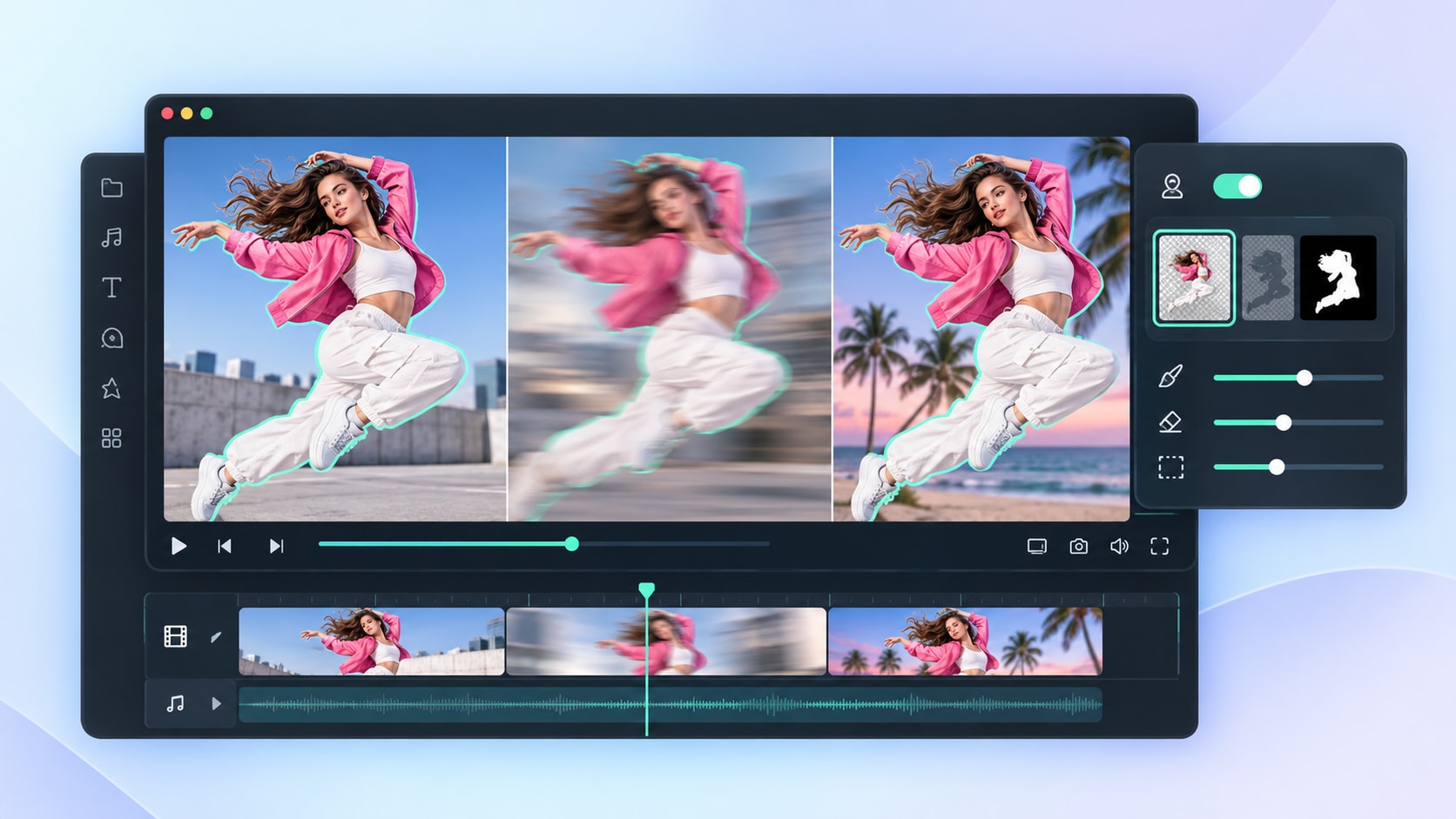Turn off the portrait cutout toggle switch

[x=1237, y=186]
